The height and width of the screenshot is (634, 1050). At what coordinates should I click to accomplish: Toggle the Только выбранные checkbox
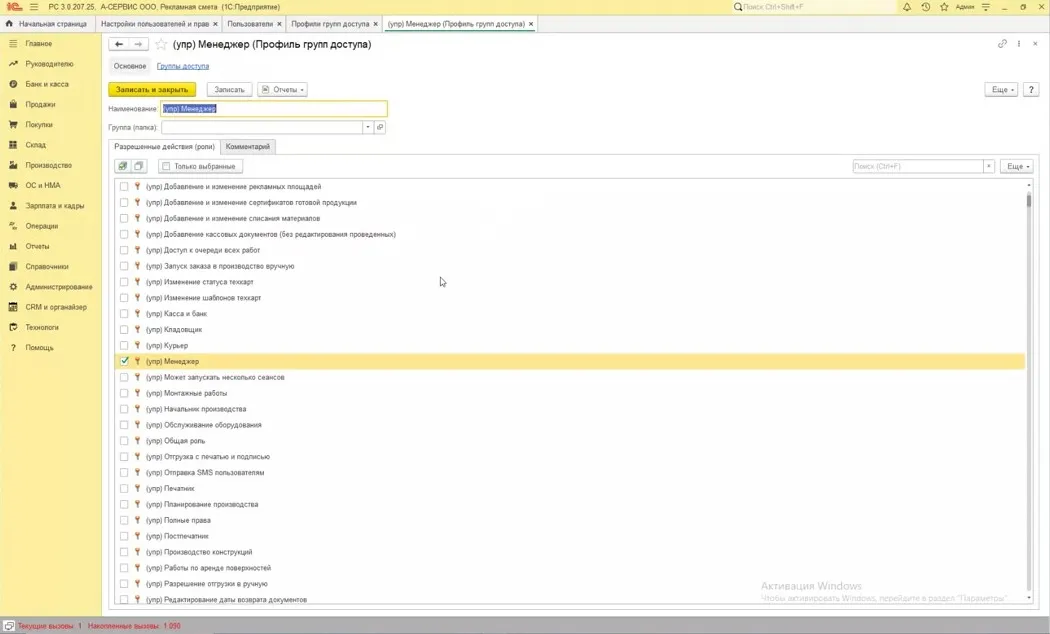[x=166, y=166]
